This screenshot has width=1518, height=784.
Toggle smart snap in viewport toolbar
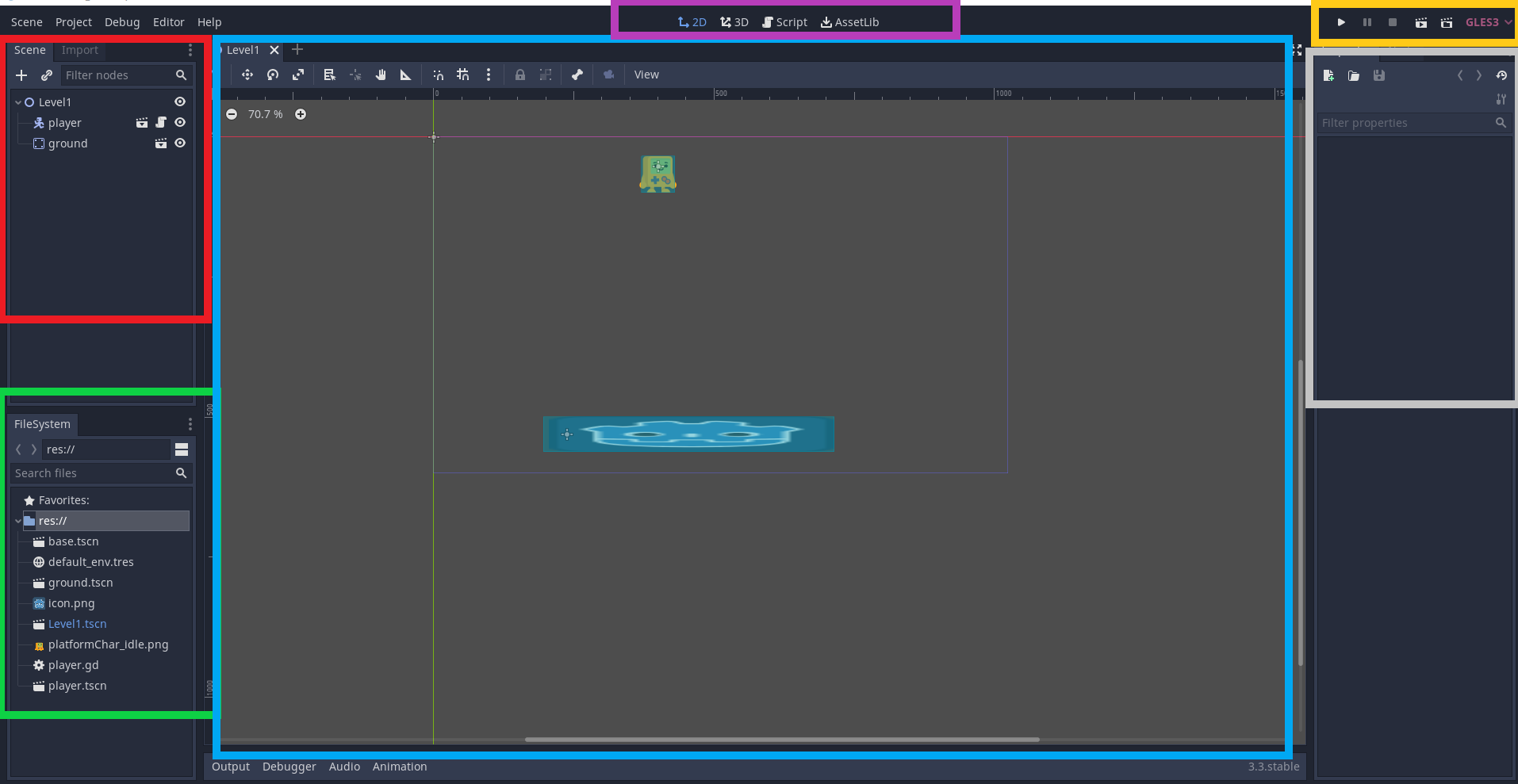(438, 75)
